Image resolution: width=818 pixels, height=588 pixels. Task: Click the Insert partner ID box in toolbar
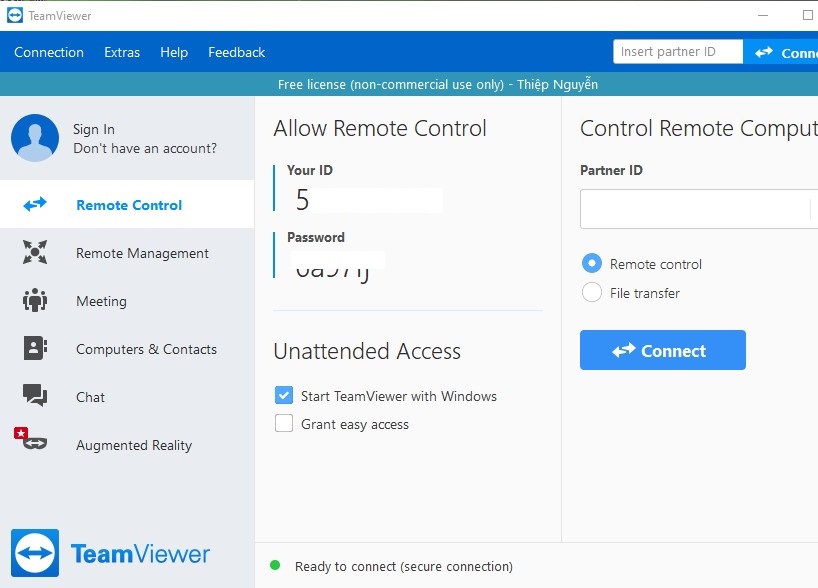coord(677,52)
